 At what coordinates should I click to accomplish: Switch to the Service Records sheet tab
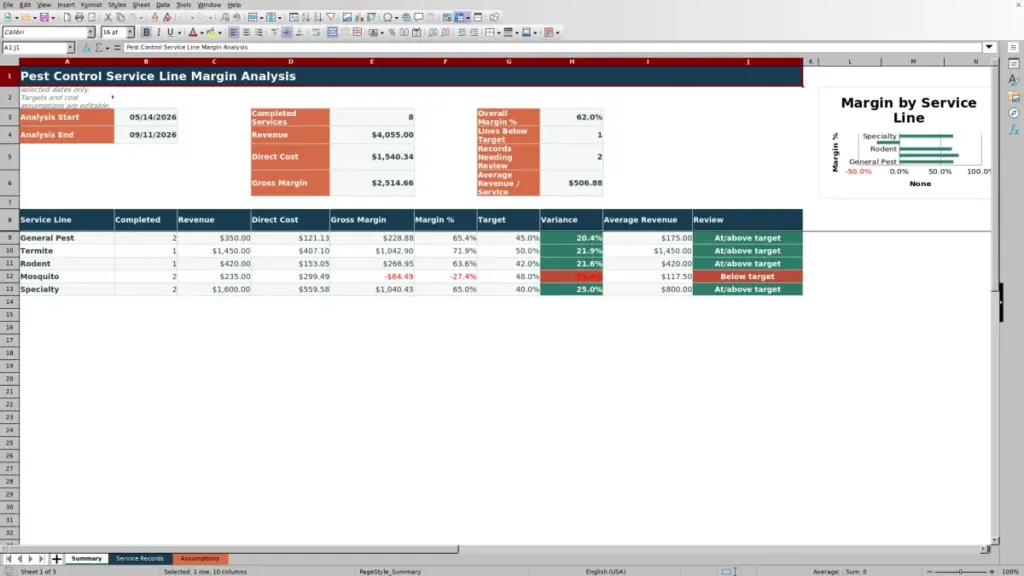pyautogui.click(x=140, y=558)
